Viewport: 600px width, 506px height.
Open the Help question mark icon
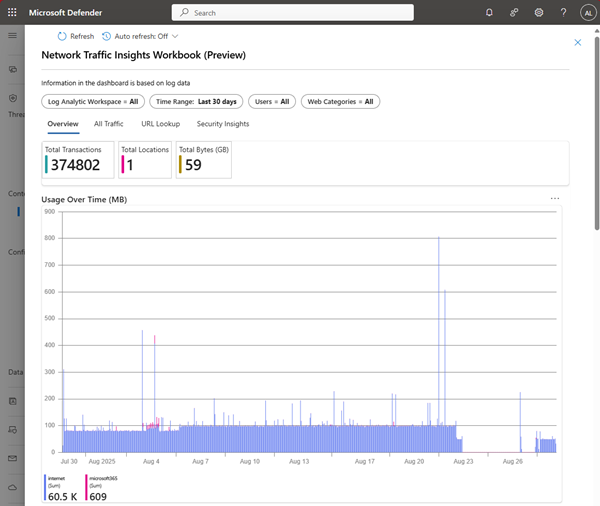(563, 13)
